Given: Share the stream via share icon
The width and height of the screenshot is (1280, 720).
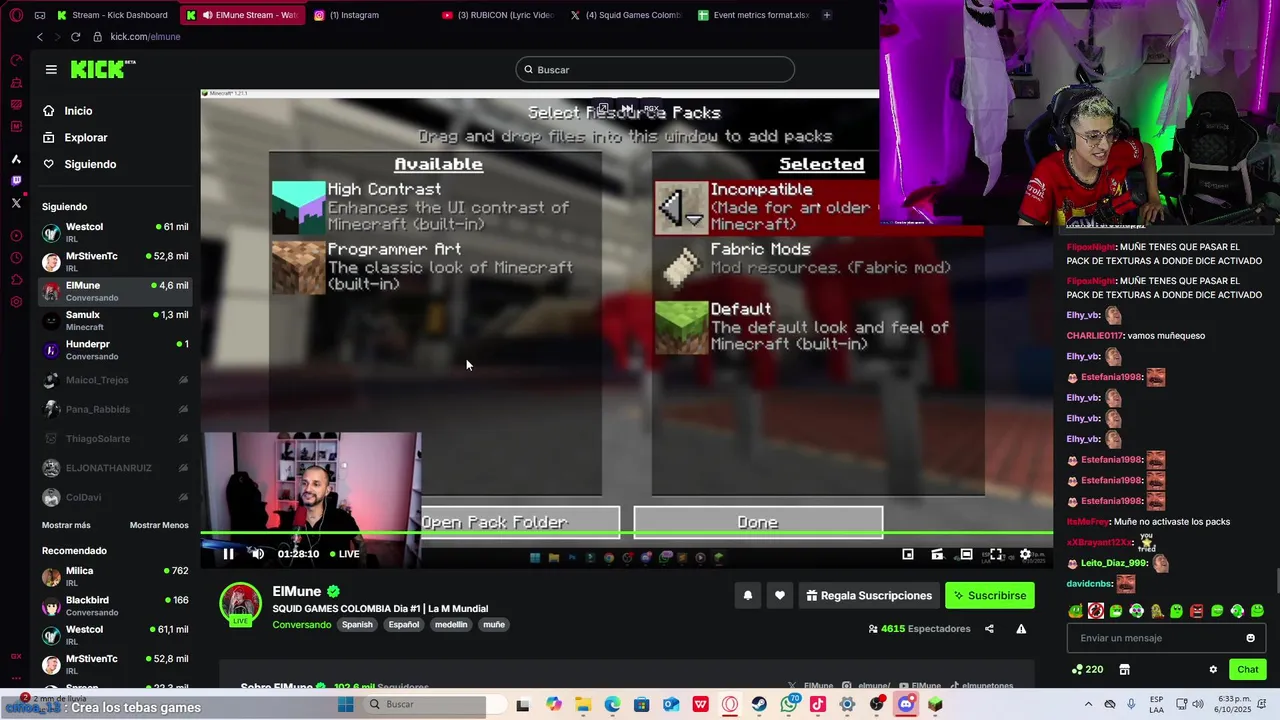Looking at the screenshot, I should click(x=989, y=629).
